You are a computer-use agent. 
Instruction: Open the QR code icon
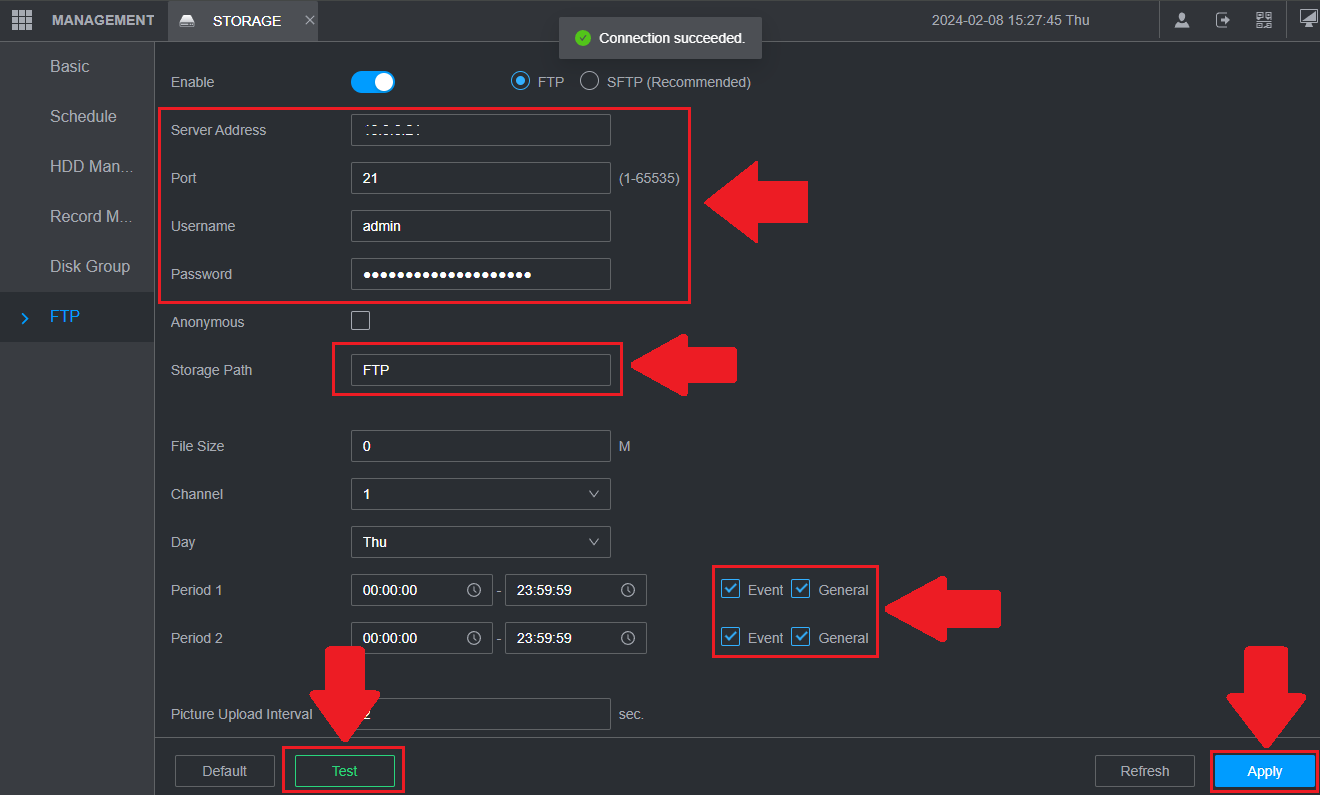(x=1264, y=20)
